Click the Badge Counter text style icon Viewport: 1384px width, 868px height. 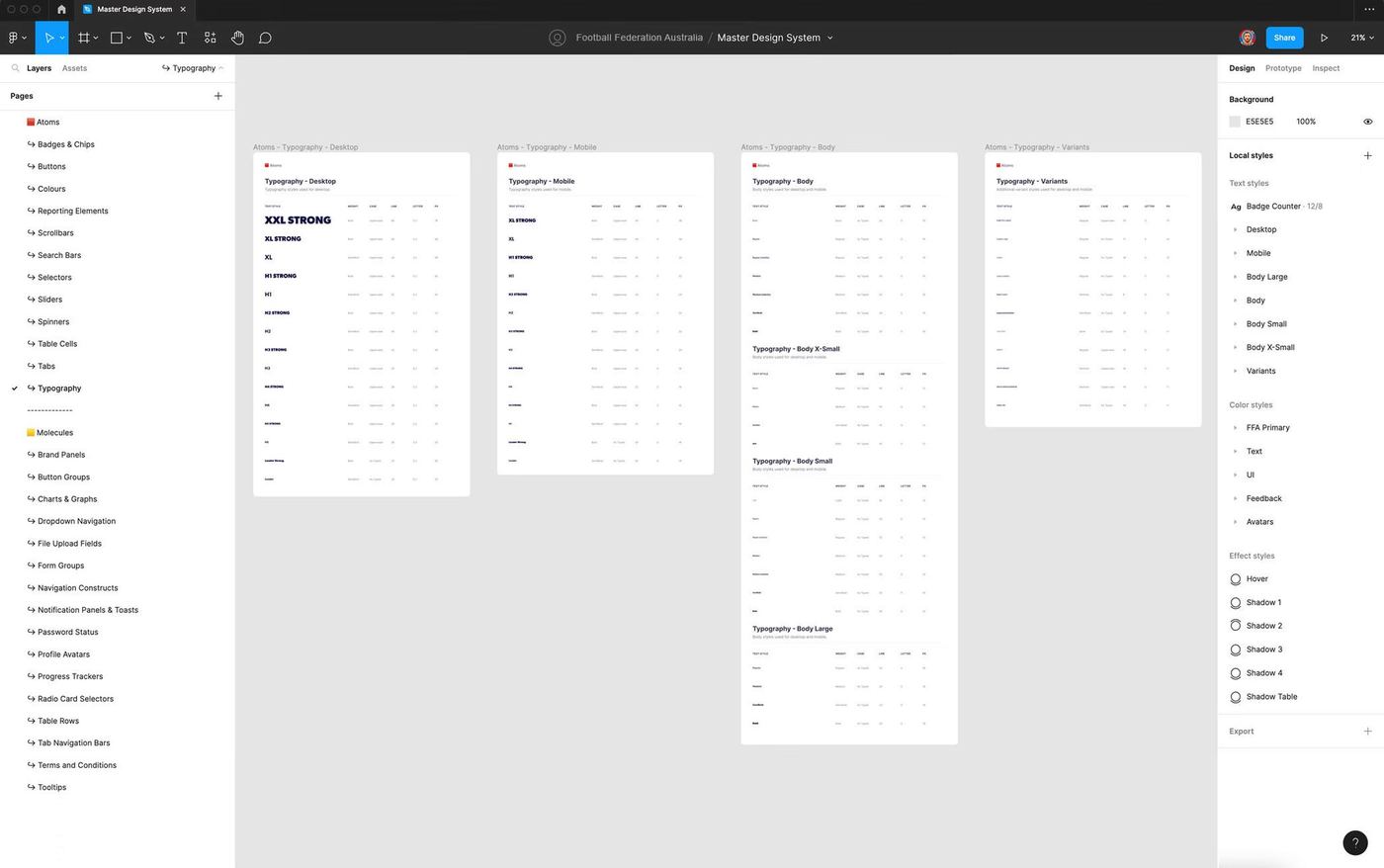tap(1236, 207)
